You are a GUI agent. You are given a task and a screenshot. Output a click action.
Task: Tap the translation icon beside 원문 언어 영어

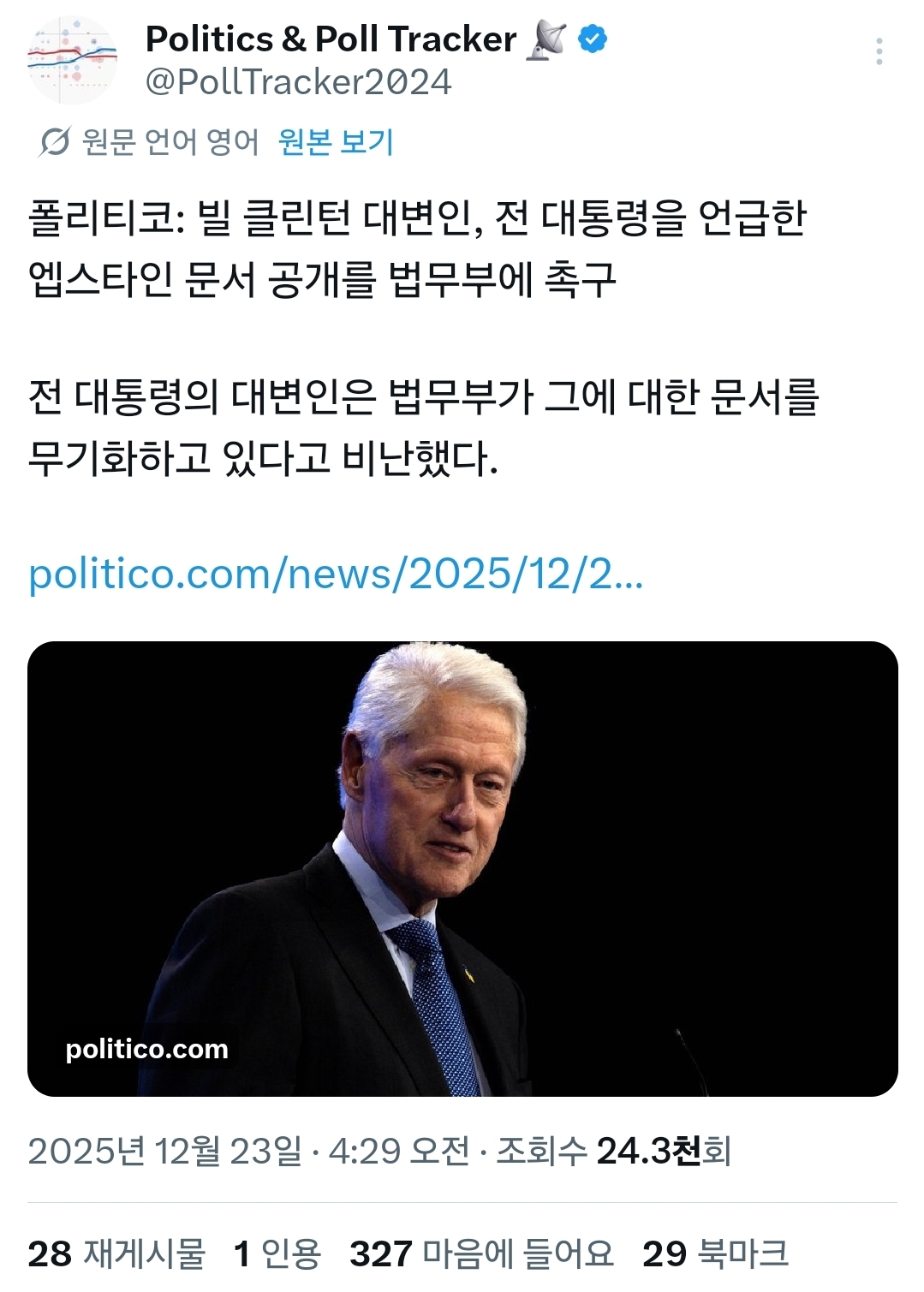click(54, 141)
